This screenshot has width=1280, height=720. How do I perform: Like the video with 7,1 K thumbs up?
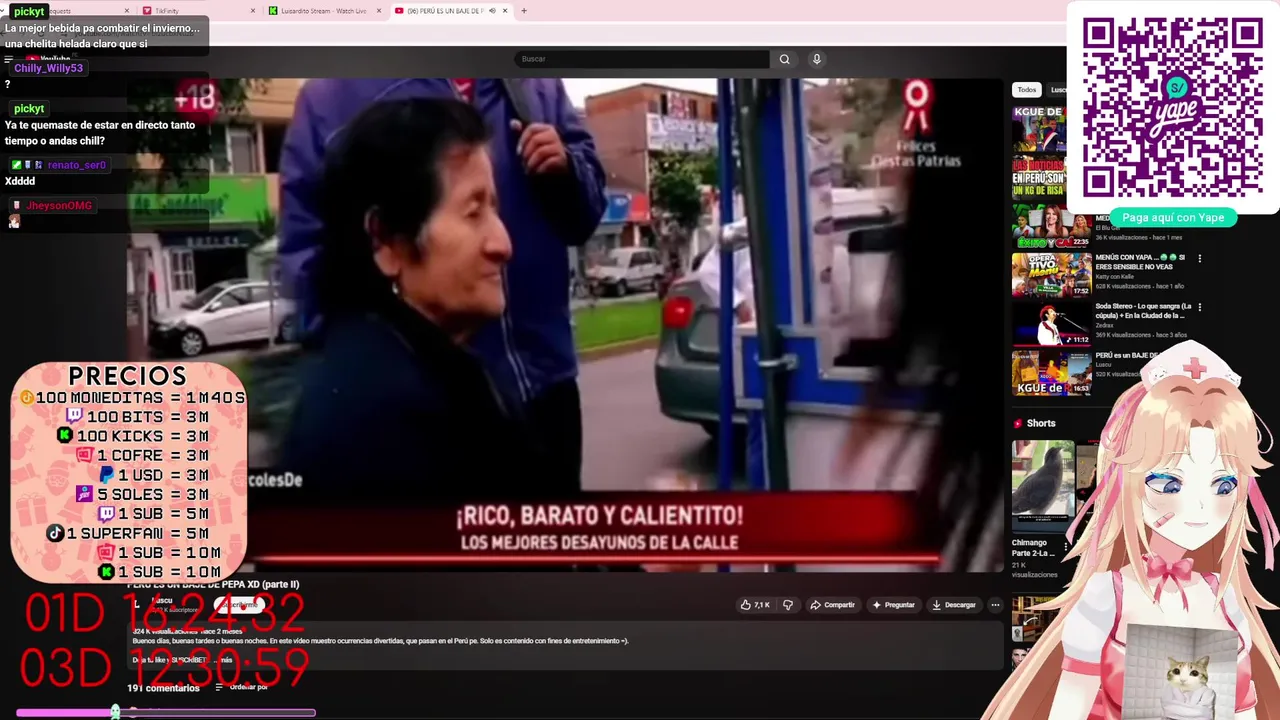[754, 605]
